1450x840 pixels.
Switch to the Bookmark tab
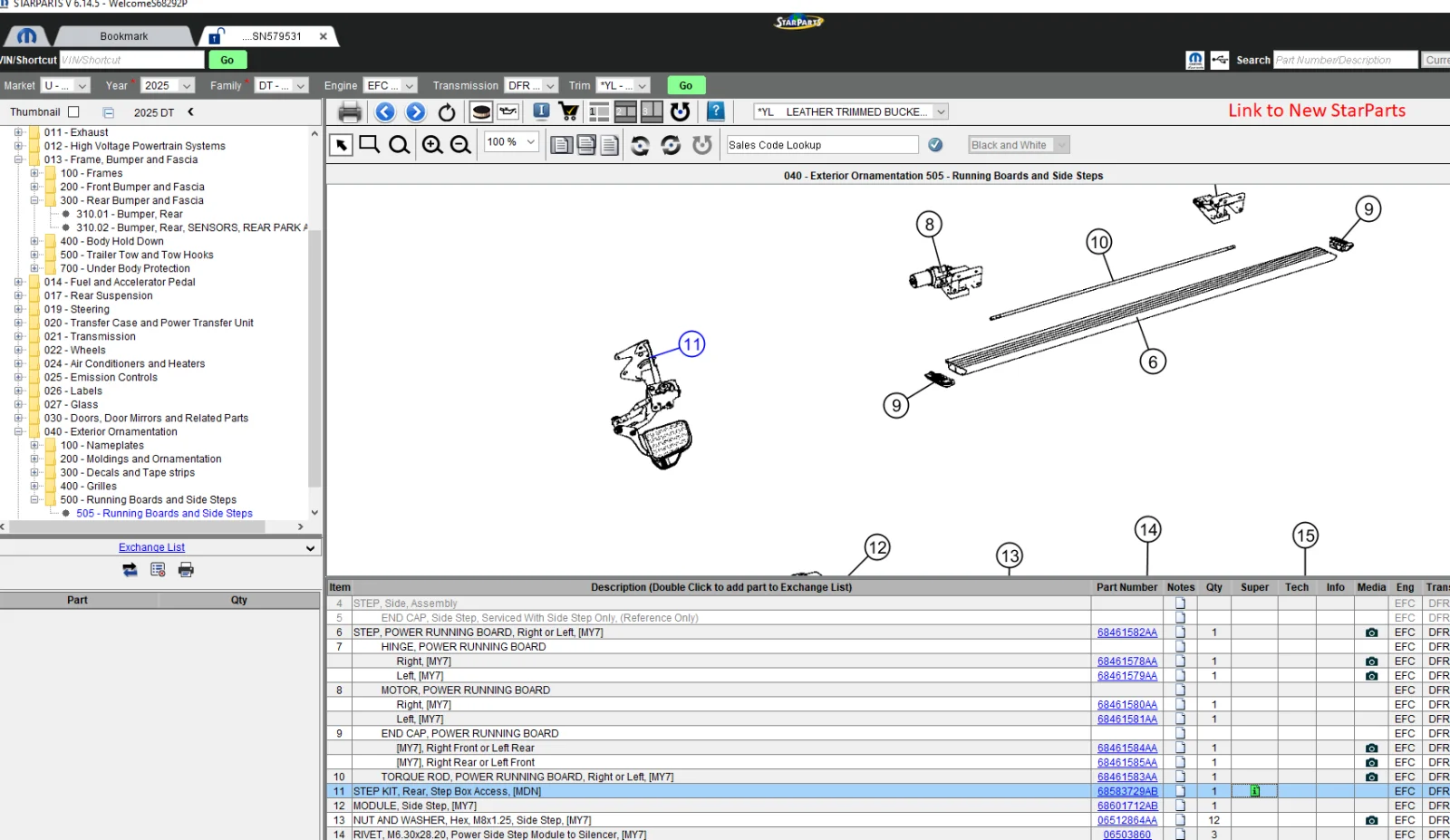(124, 36)
